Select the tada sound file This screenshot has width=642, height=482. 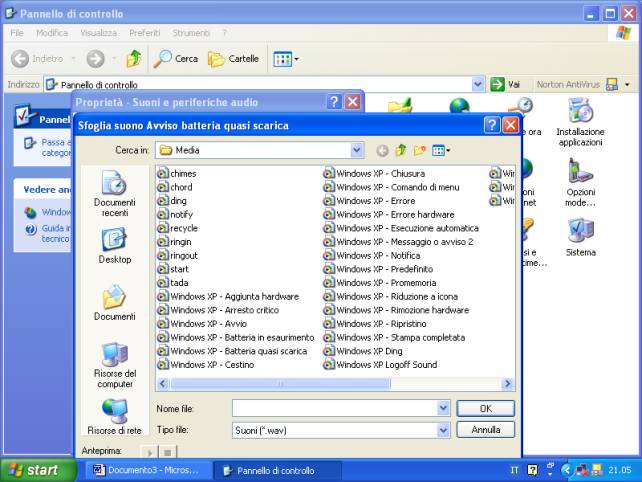173,283
